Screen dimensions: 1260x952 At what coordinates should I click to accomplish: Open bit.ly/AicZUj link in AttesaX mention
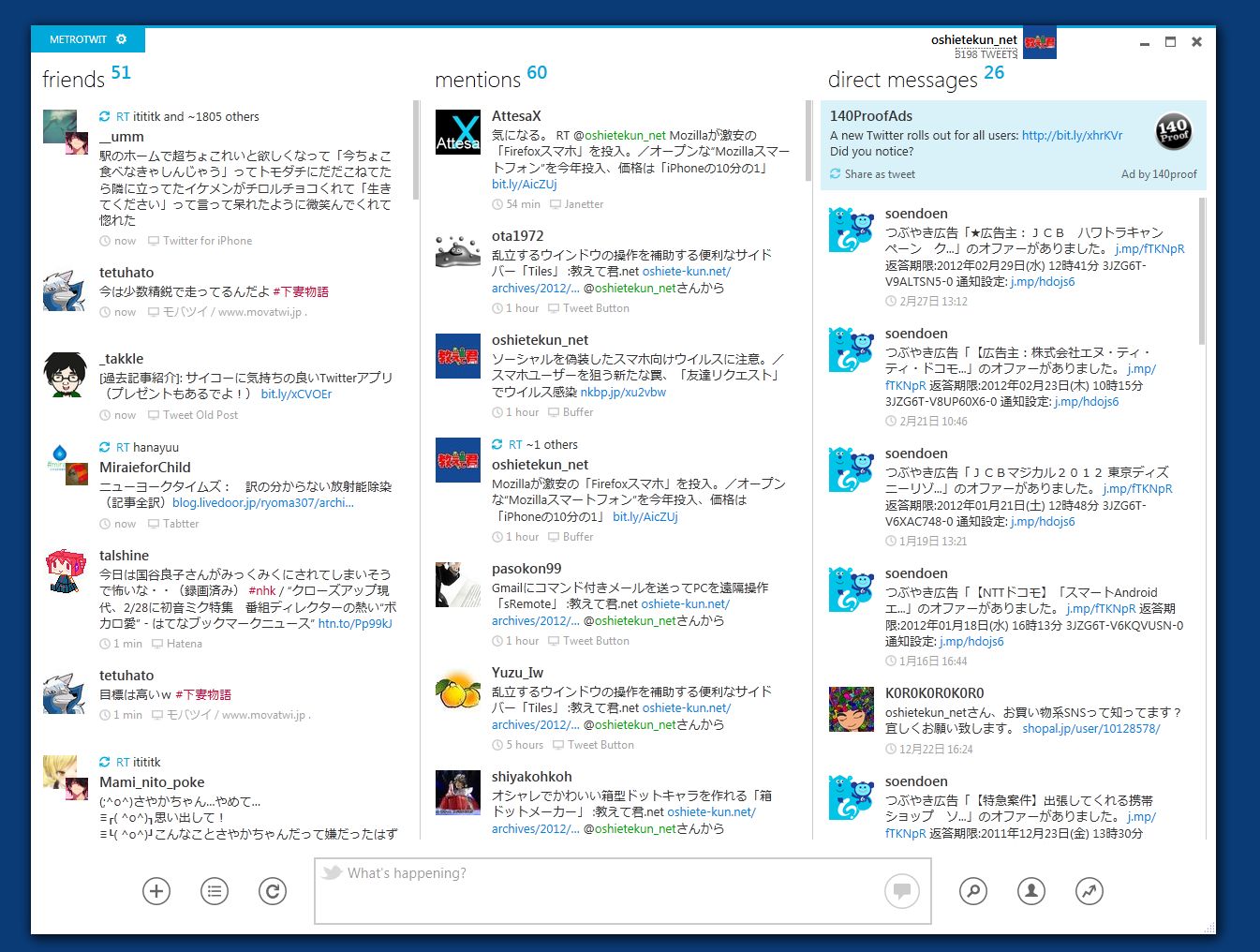click(525, 185)
